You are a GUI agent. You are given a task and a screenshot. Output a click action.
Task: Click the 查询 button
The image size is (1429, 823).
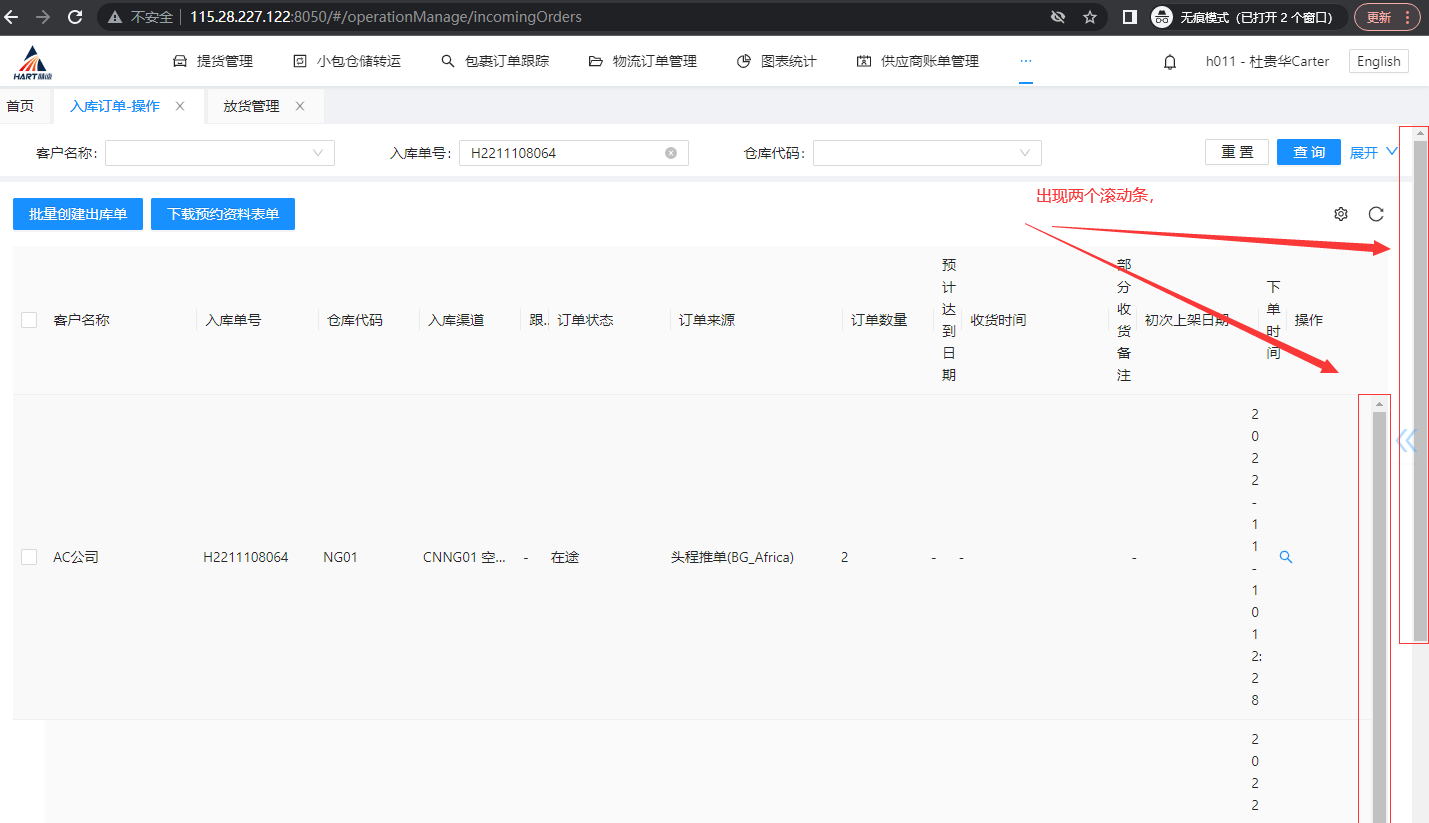(x=1308, y=152)
